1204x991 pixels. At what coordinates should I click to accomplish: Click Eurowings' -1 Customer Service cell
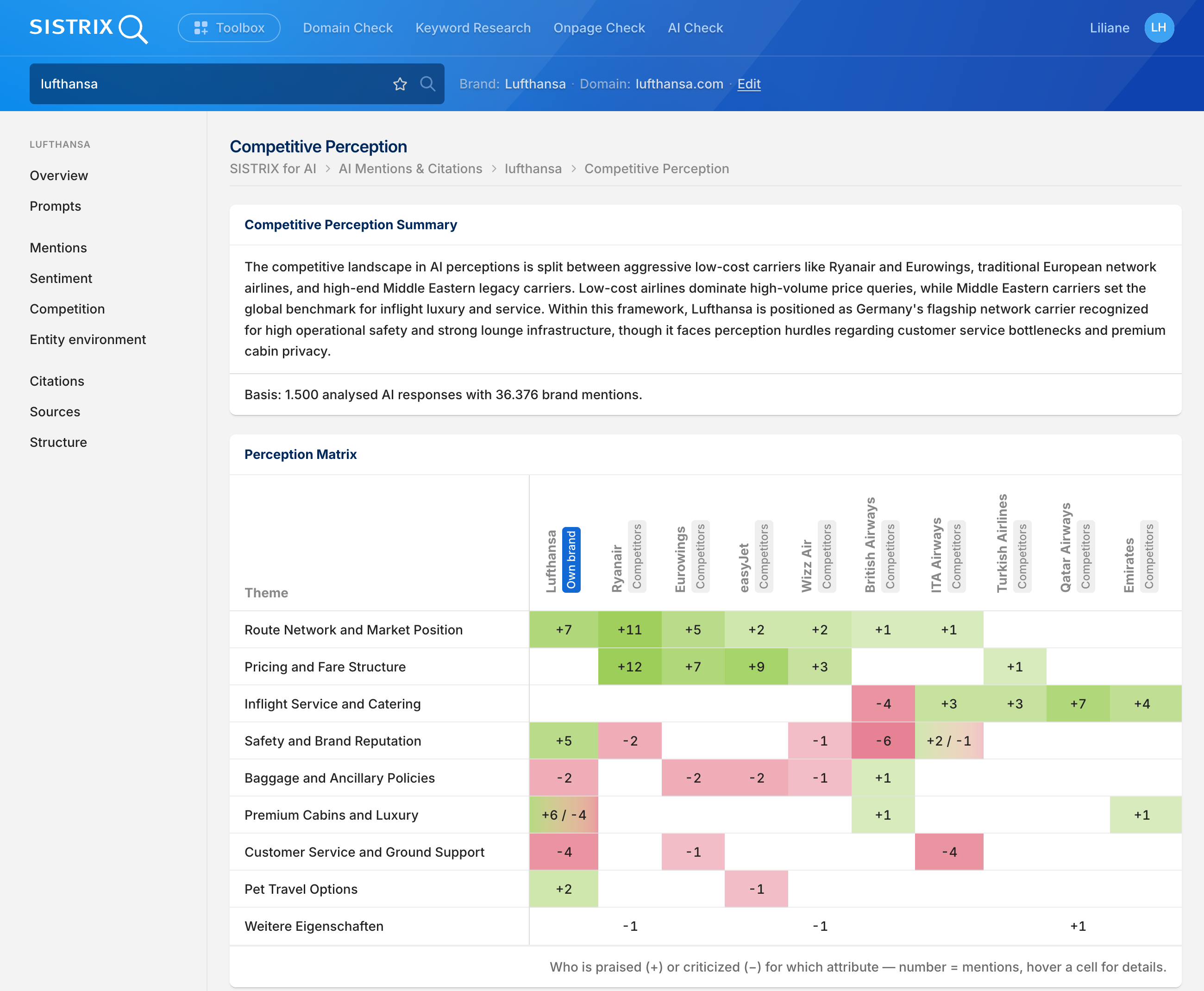click(x=693, y=852)
